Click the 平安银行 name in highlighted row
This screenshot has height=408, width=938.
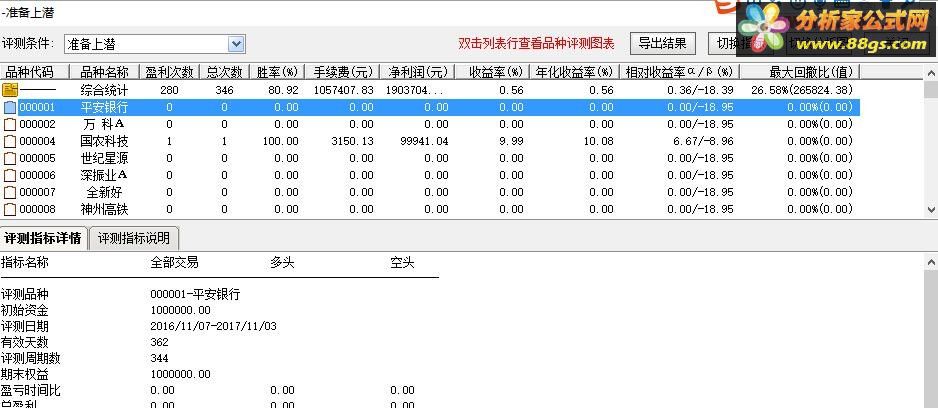click(104, 108)
